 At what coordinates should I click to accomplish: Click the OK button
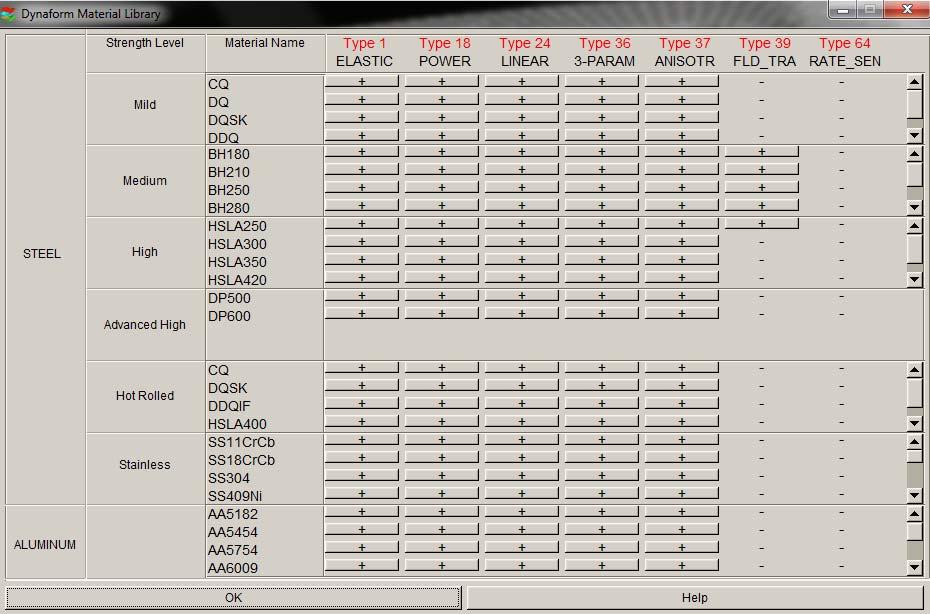point(233,597)
